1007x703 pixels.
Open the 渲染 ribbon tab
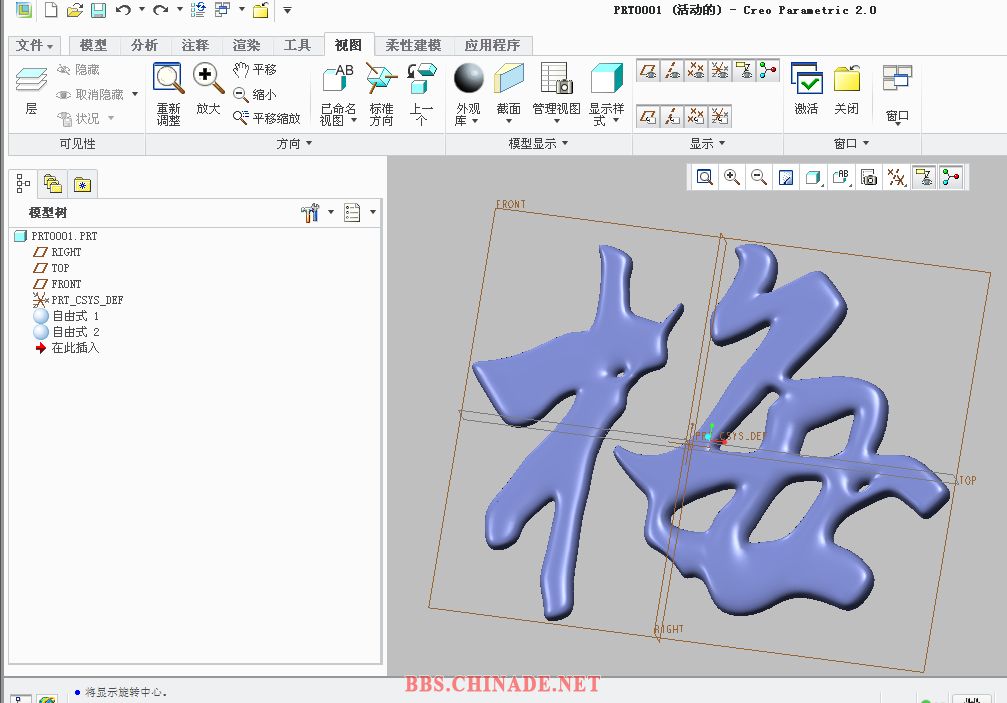247,46
